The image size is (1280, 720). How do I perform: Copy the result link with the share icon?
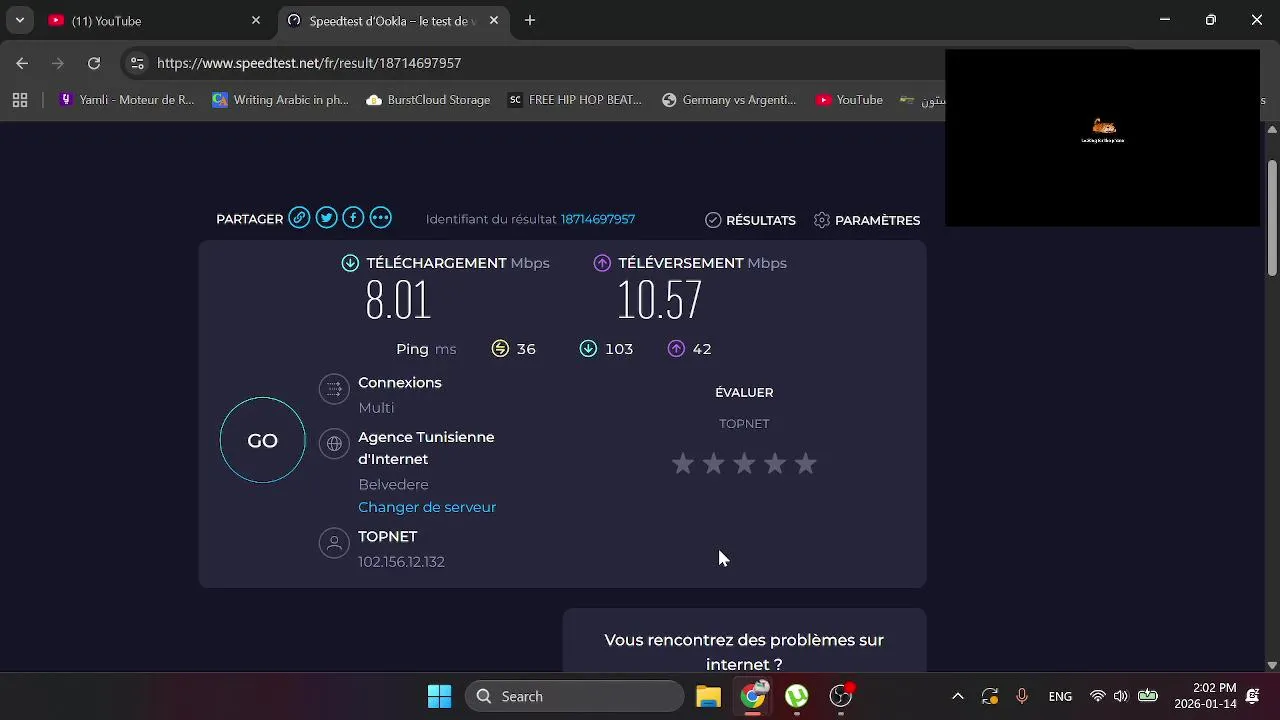(x=299, y=218)
